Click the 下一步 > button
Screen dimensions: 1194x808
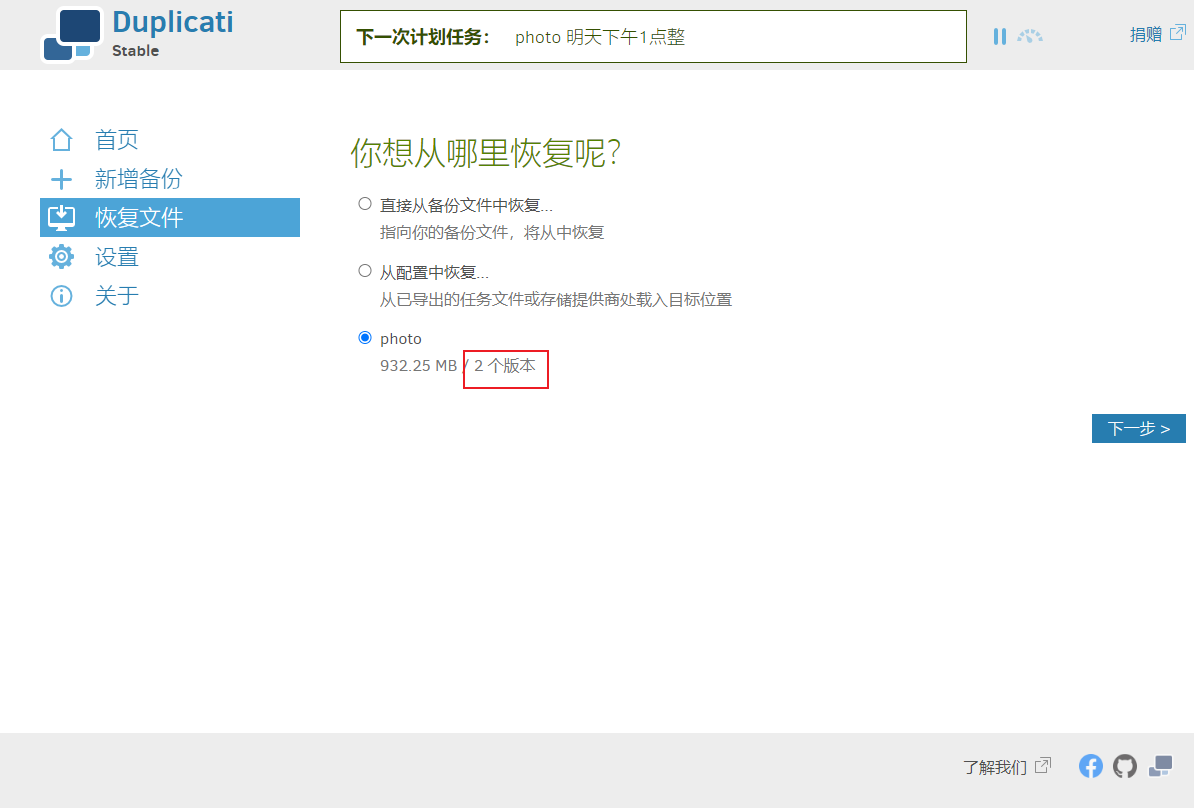point(1138,429)
